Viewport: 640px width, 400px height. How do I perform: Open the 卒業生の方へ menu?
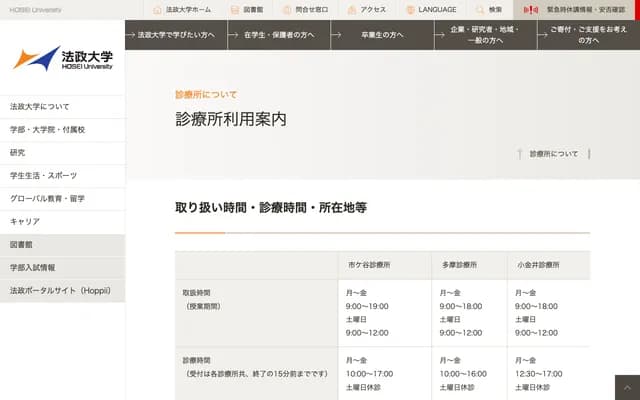tap(382, 35)
